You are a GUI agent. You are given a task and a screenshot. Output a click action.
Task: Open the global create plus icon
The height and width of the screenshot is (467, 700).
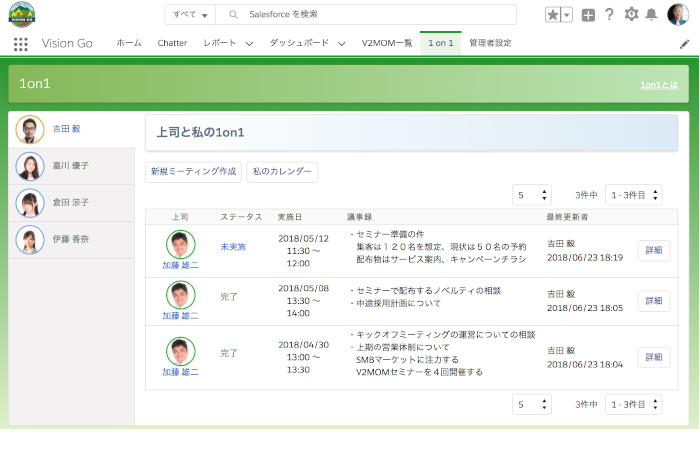click(588, 15)
